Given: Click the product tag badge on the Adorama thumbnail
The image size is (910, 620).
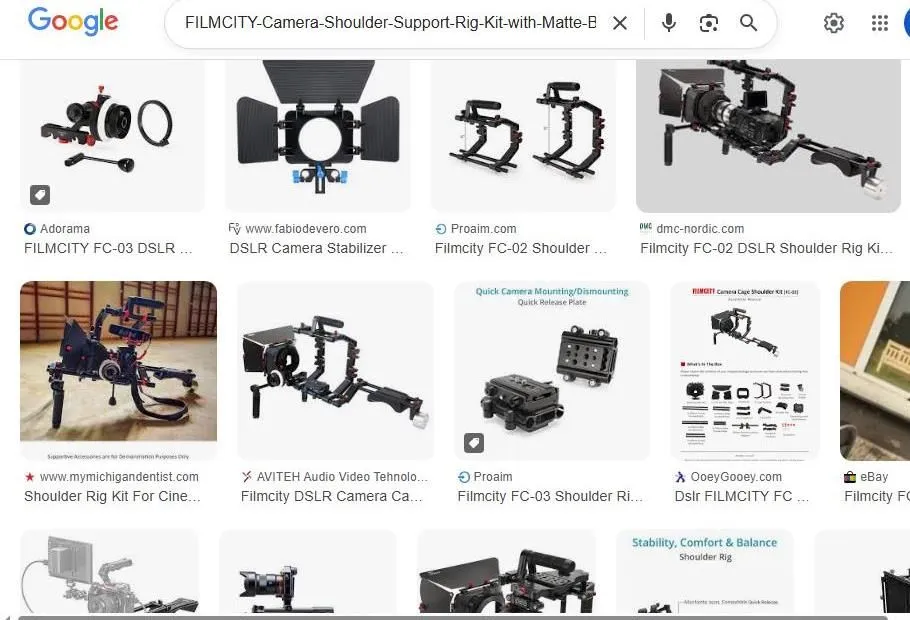Looking at the screenshot, I should click(x=39, y=194).
